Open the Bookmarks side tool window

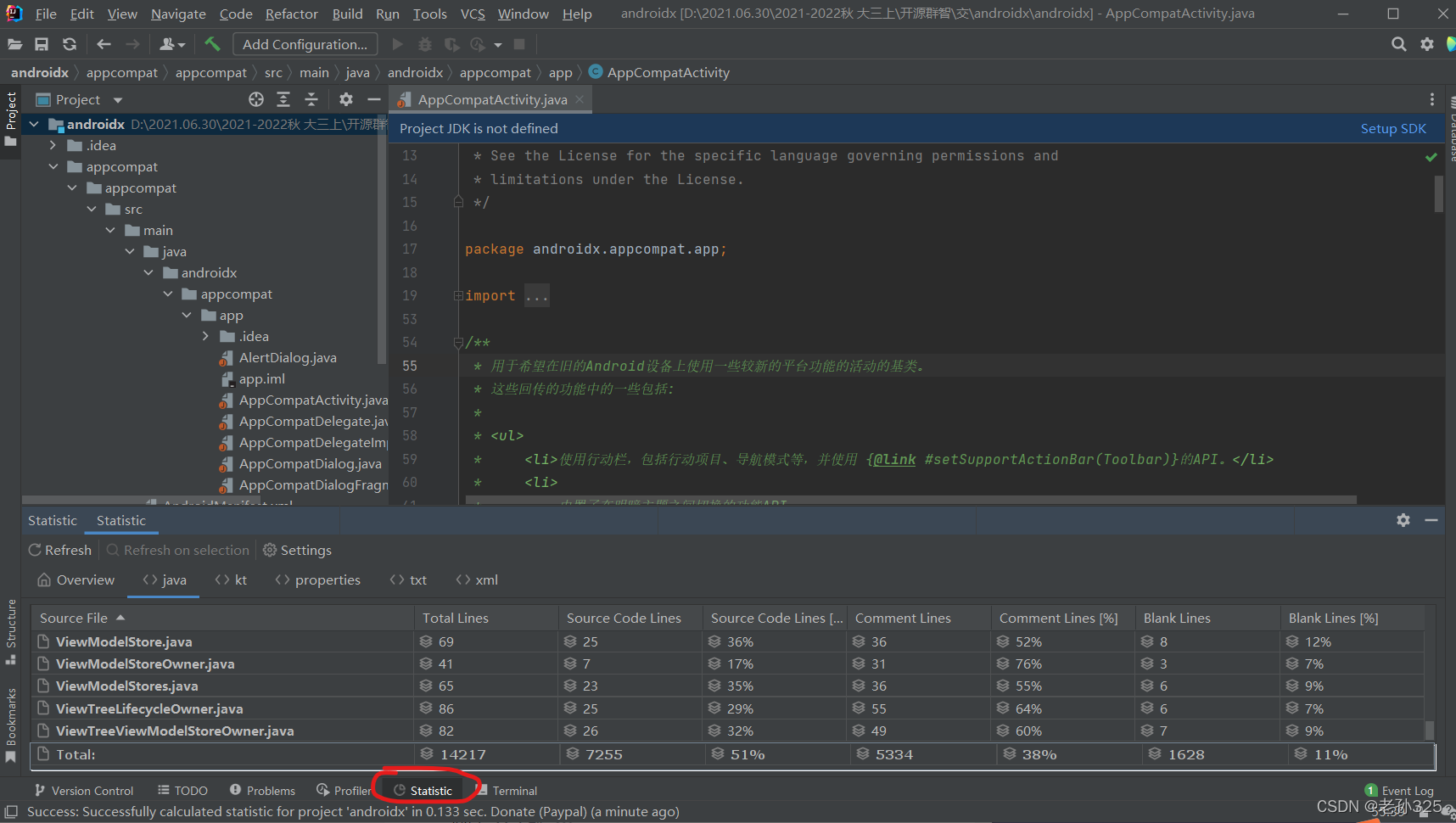point(11,725)
